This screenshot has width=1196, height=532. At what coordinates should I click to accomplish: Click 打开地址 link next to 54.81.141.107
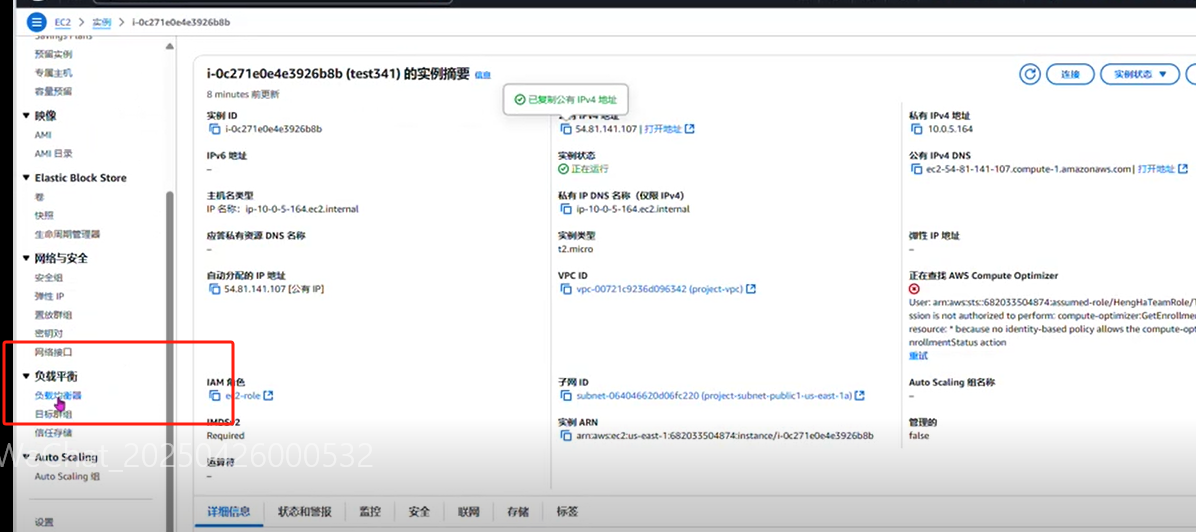click(662, 129)
